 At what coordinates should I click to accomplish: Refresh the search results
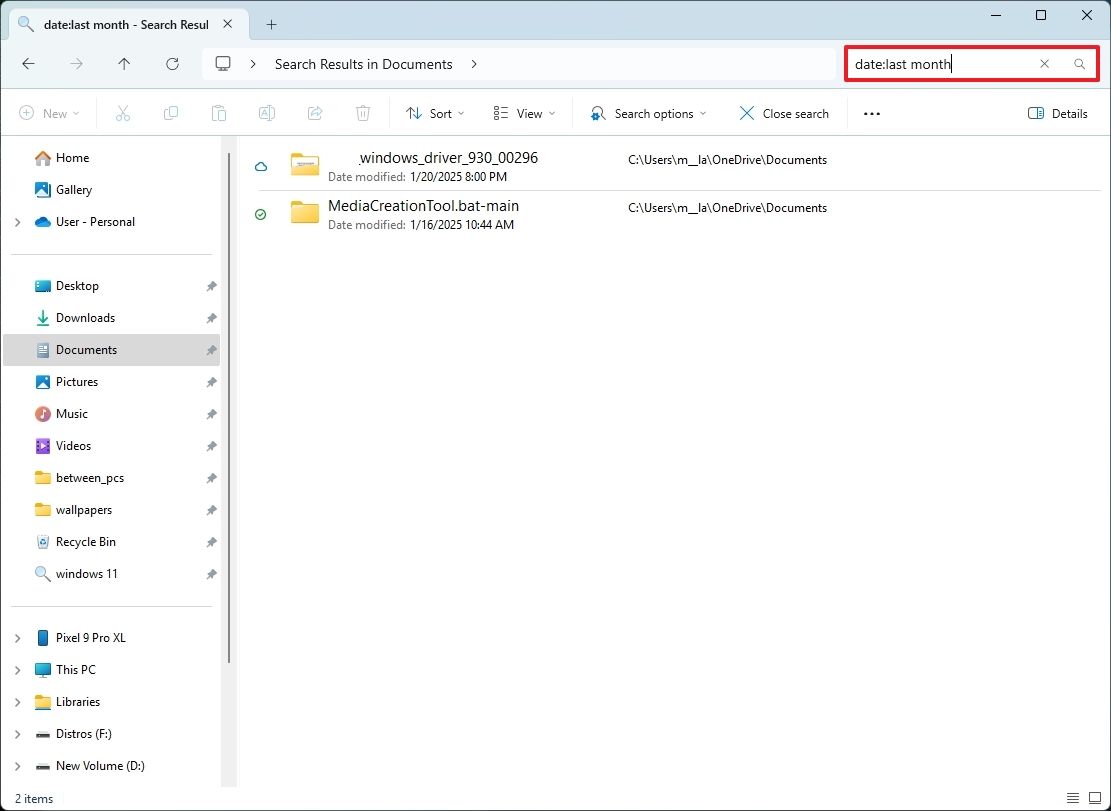coord(172,63)
